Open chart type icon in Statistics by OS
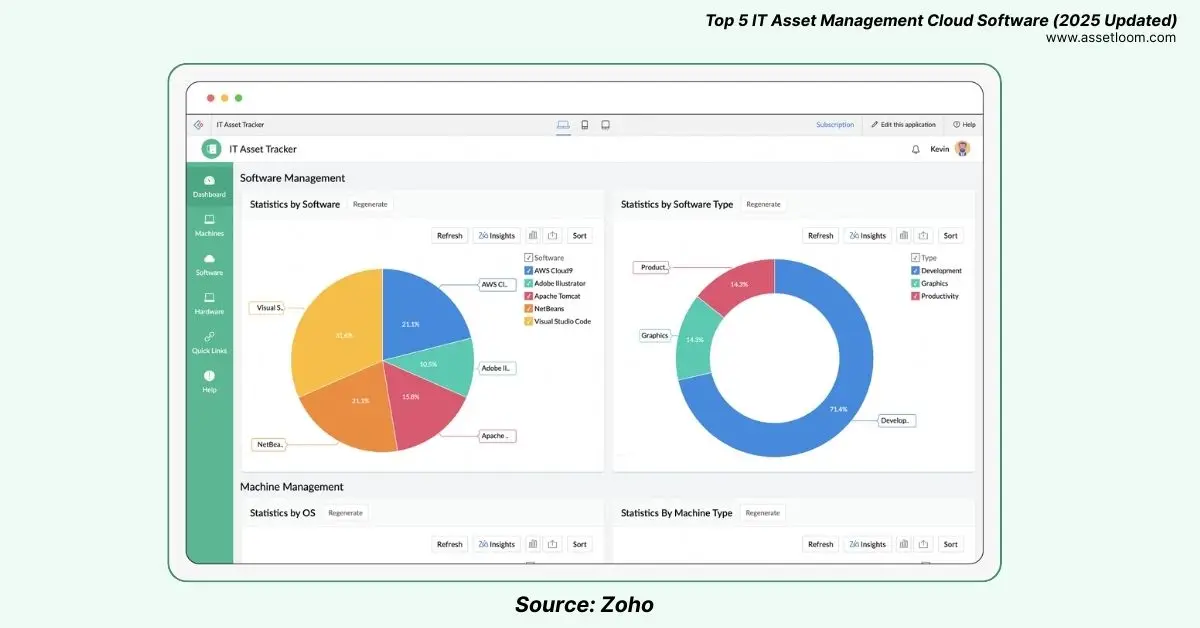 pyautogui.click(x=533, y=544)
